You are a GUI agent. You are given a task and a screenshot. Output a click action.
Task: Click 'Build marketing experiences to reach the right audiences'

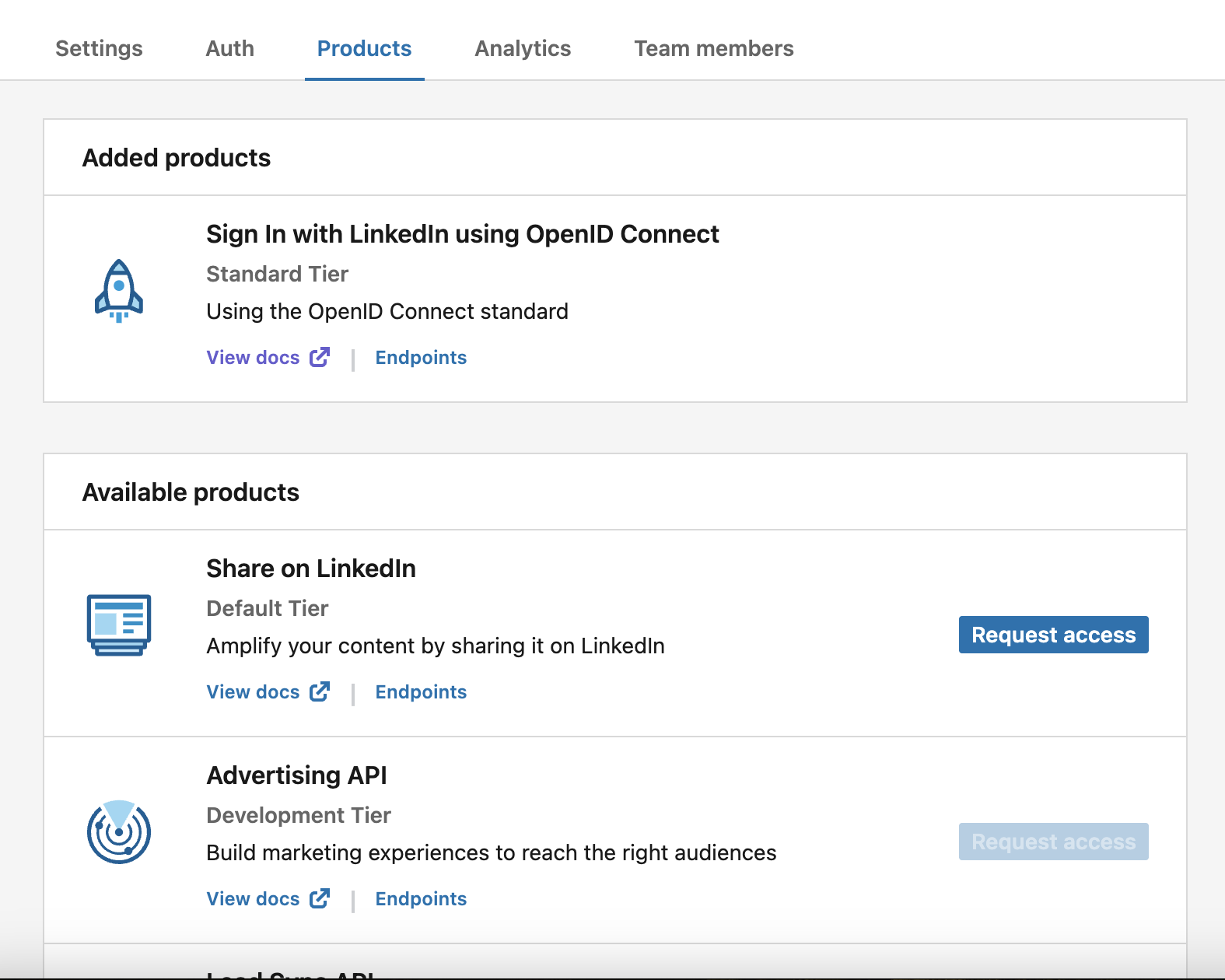[x=492, y=852]
